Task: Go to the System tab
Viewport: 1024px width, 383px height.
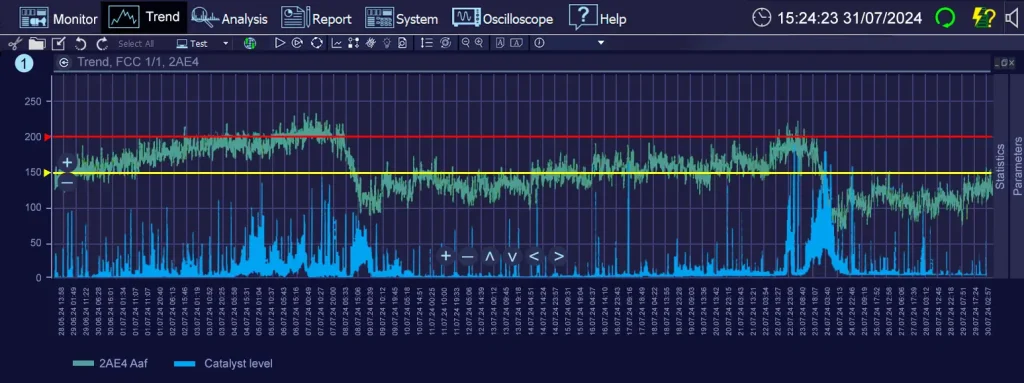Action: coord(401,18)
